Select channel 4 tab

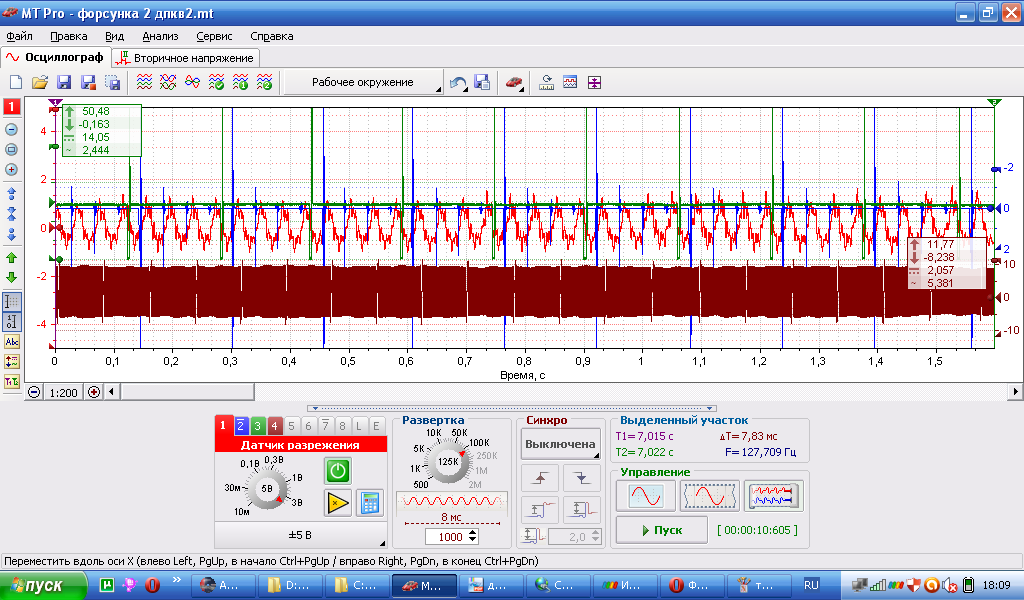[274, 426]
